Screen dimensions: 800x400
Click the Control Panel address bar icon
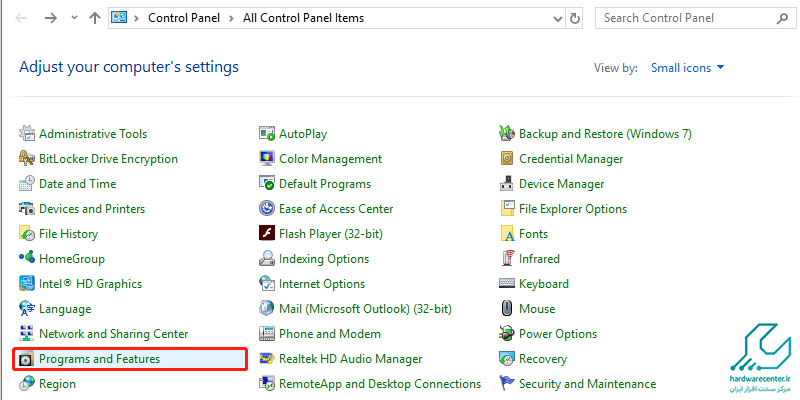pos(119,18)
